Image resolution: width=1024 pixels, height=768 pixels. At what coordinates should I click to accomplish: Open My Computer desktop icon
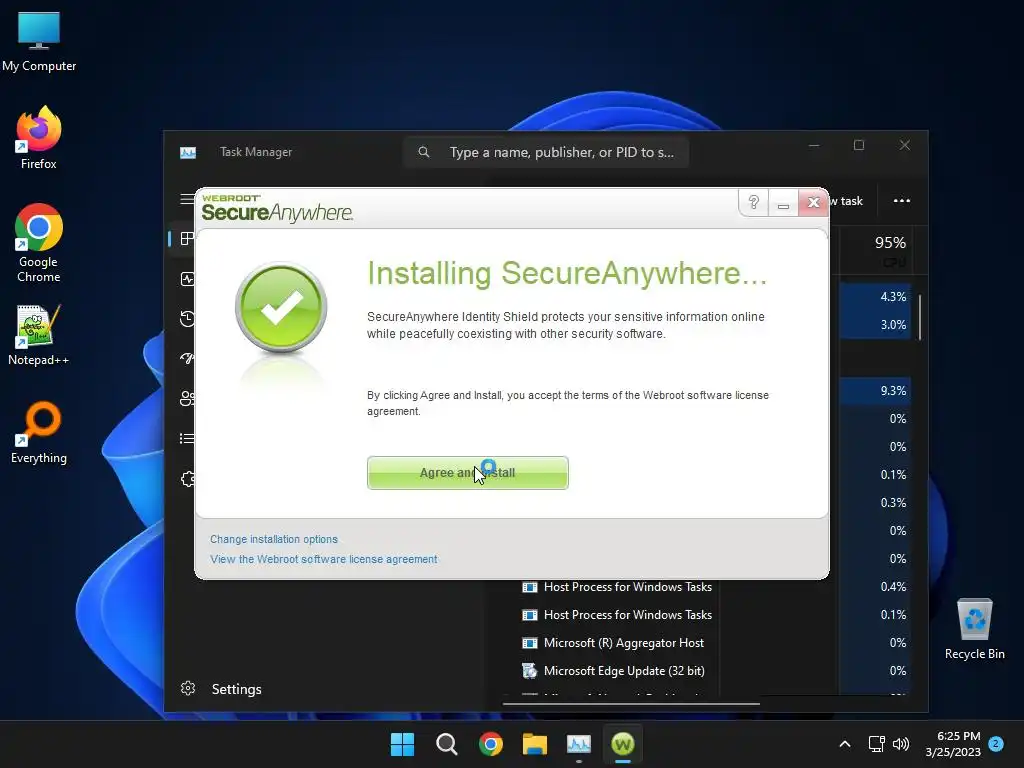[x=39, y=41]
